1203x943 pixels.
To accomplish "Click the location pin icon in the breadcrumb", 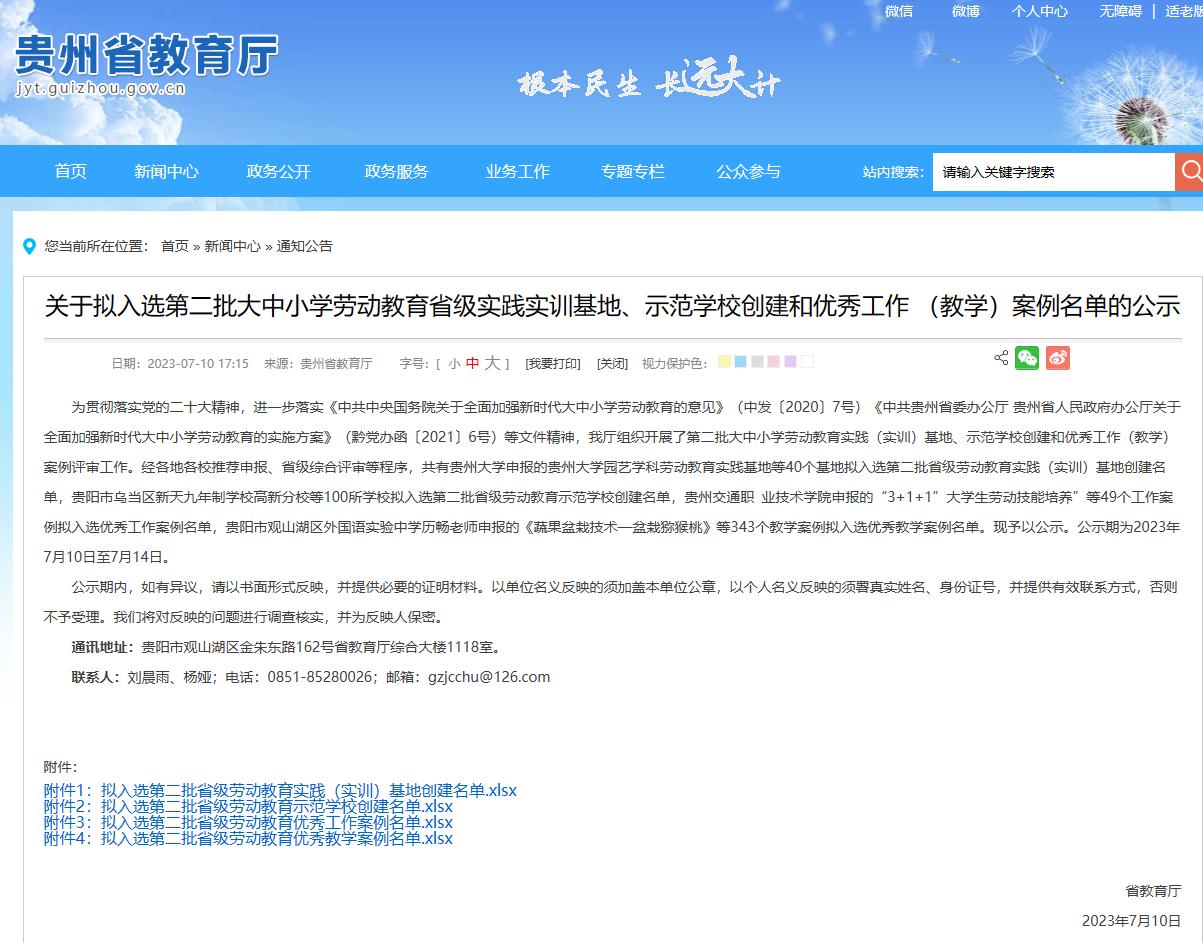I will [30, 246].
